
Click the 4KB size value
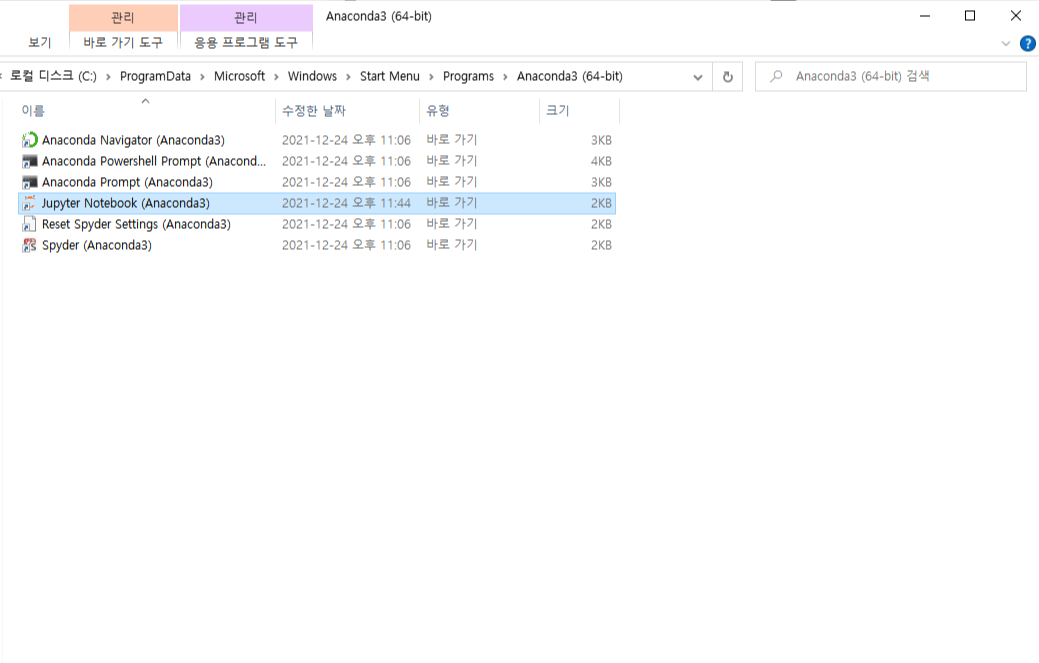click(x=601, y=161)
